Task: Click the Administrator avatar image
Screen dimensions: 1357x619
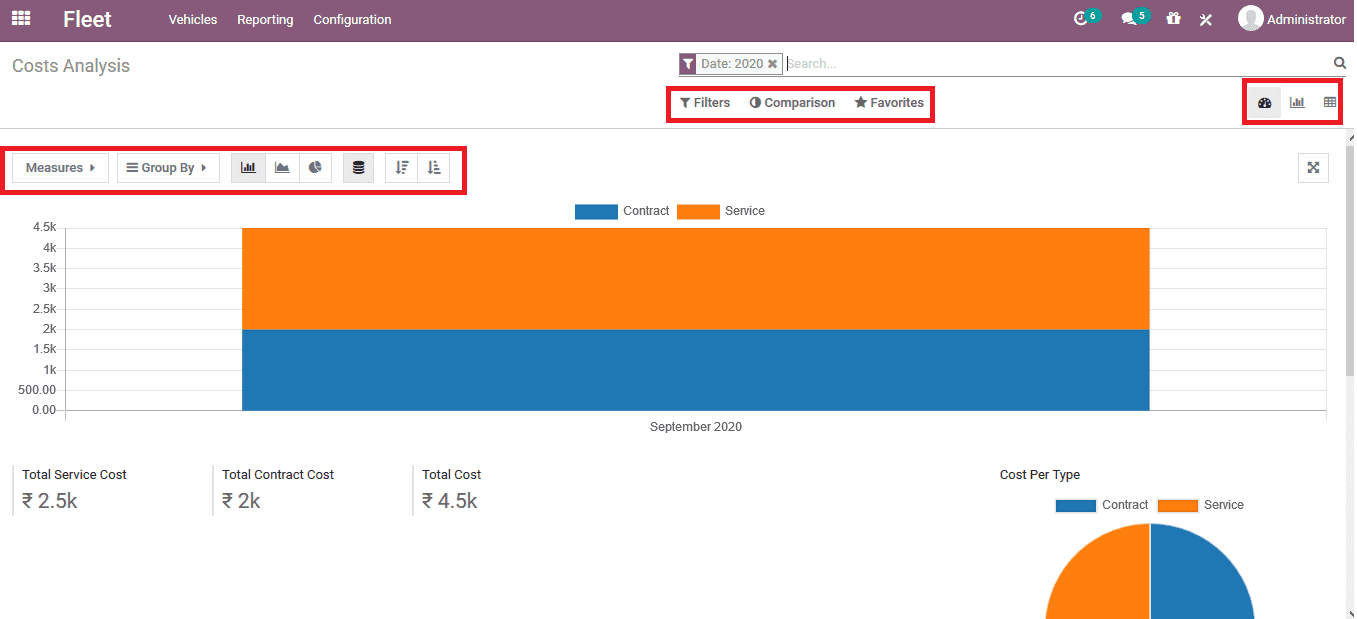Action: [1250, 18]
